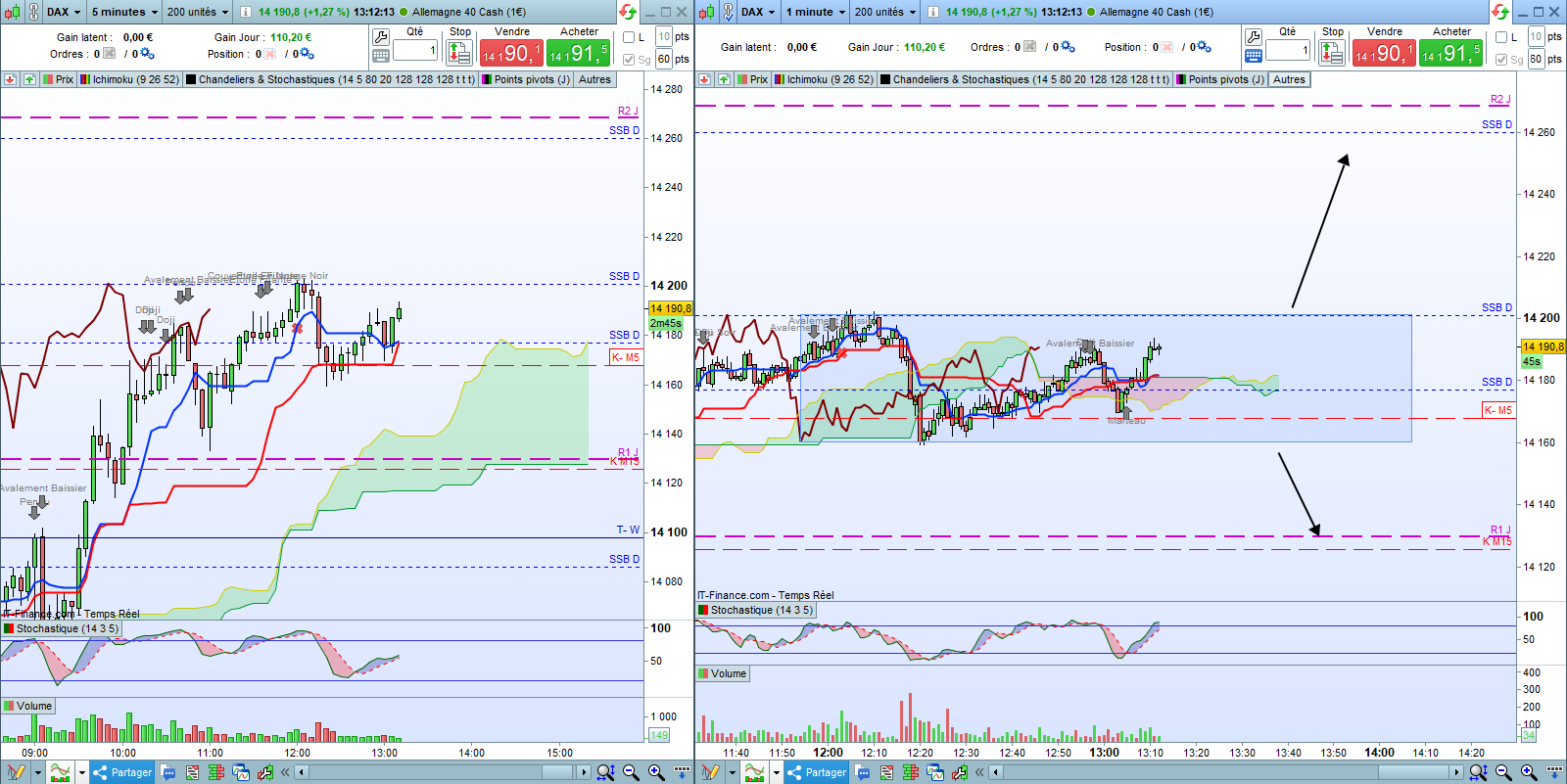Click Acheter buy button in left window

point(578,53)
